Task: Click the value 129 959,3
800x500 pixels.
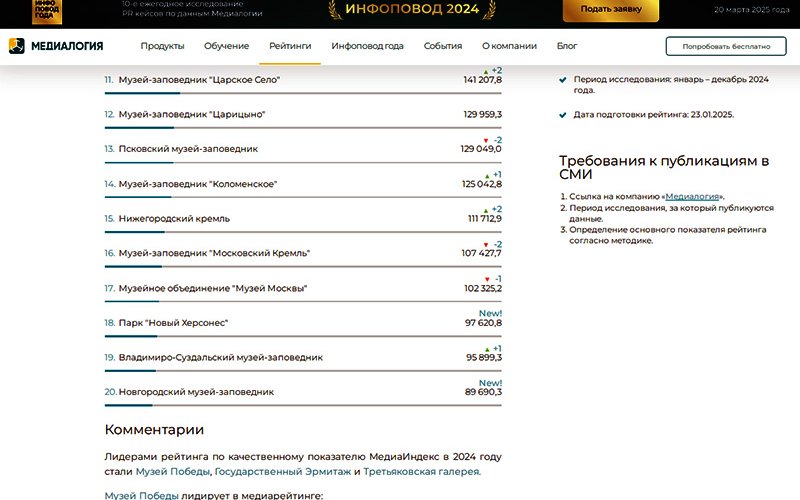Action: (x=482, y=114)
